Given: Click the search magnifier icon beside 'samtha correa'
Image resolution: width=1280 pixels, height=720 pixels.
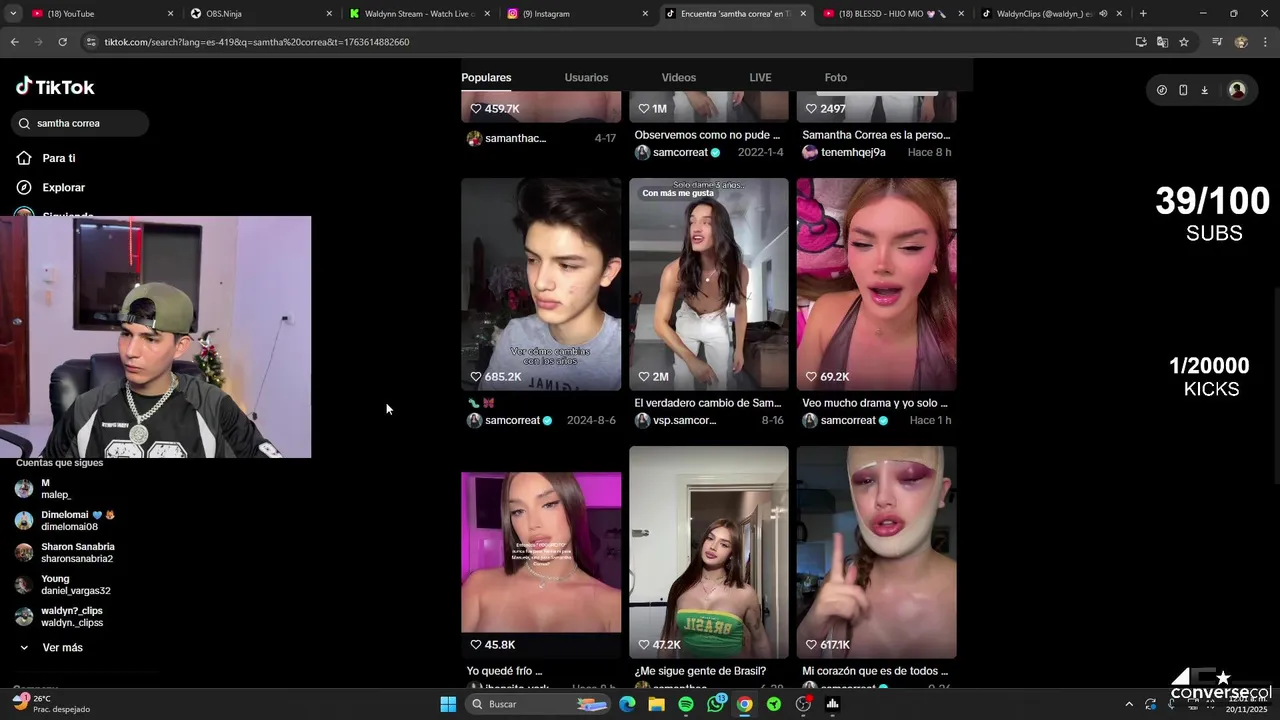Looking at the screenshot, I should point(25,124).
